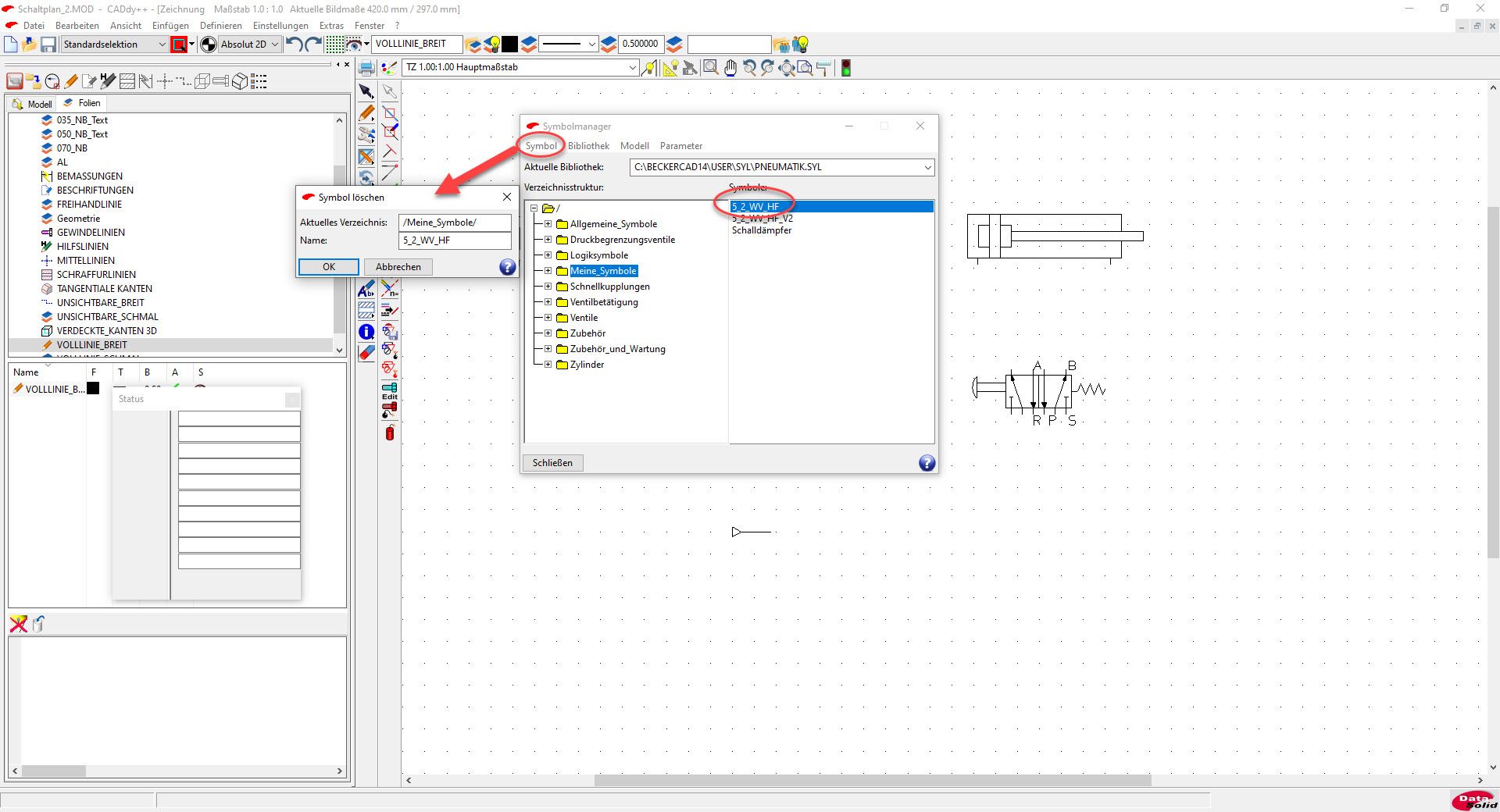Click Abbrechen in Symbol löschen dialog
Image resolution: width=1500 pixels, height=812 pixels.
click(x=398, y=267)
